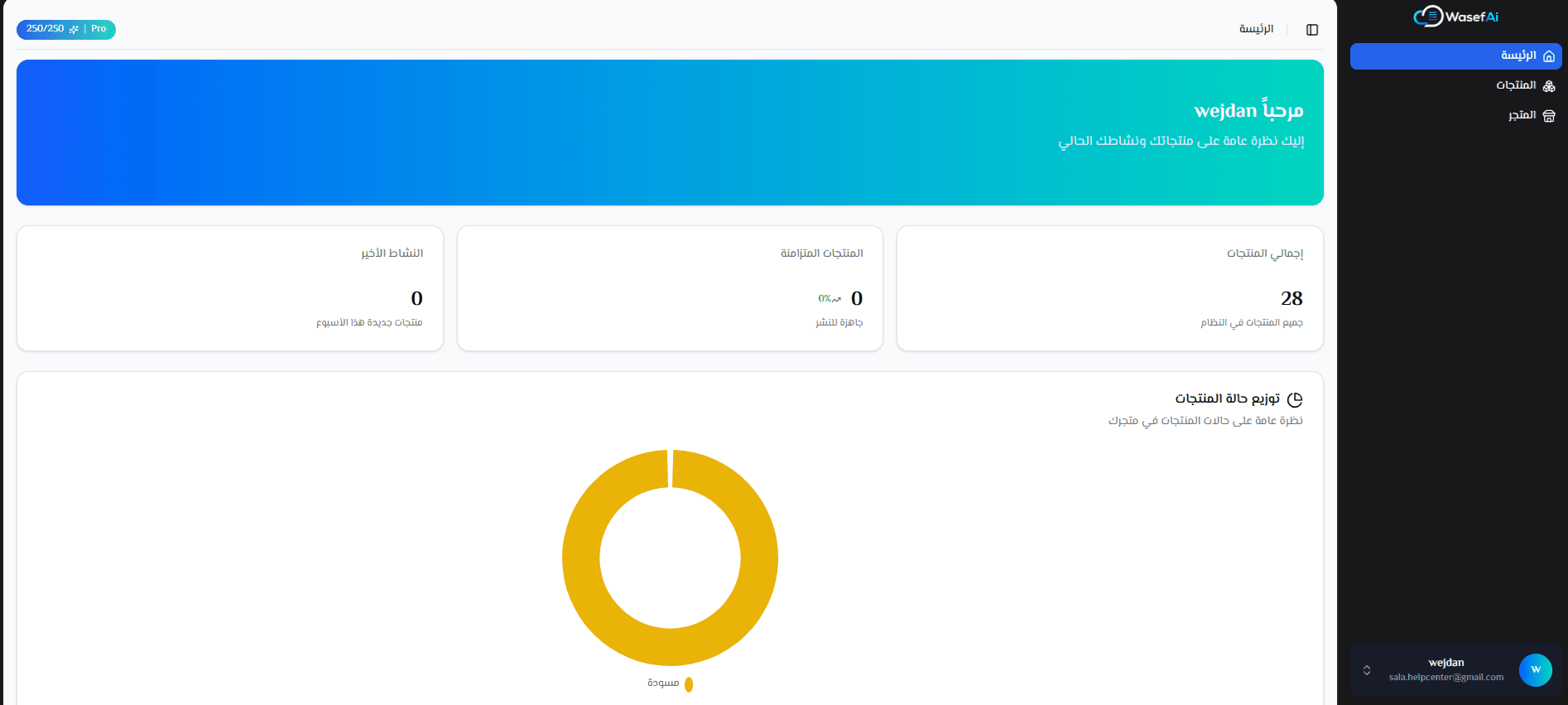
Task: Click the إجمالي المنتجات total products card title
Action: pyautogui.click(x=1265, y=254)
